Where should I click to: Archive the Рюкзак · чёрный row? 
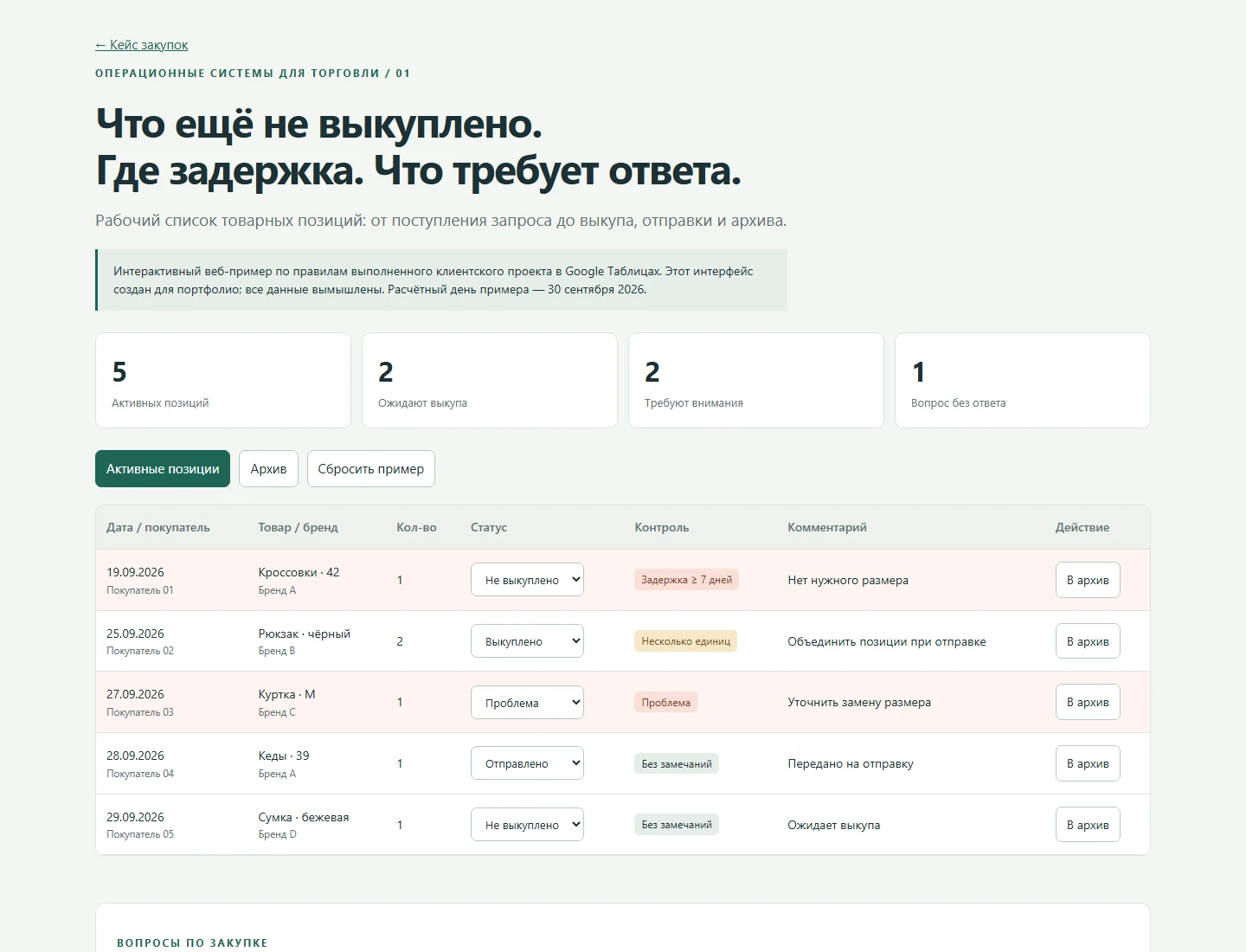(1088, 641)
